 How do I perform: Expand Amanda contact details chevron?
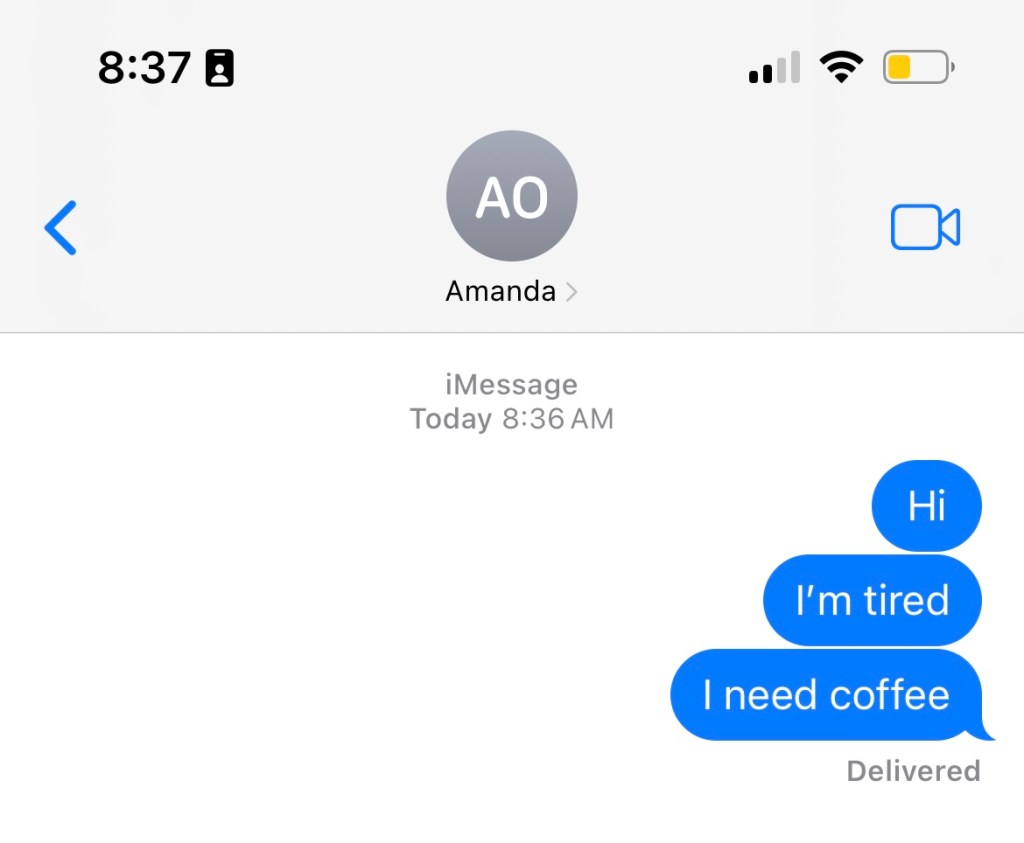tap(571, 291)
